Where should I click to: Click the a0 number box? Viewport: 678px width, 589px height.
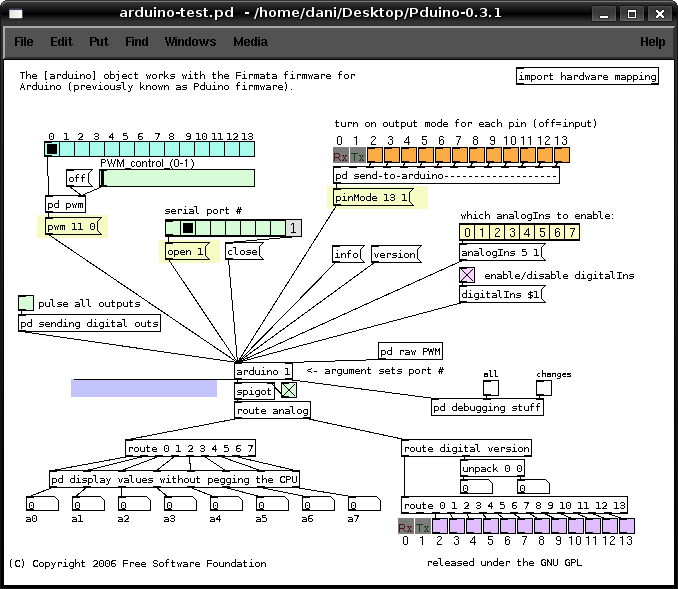pos(40,504)
